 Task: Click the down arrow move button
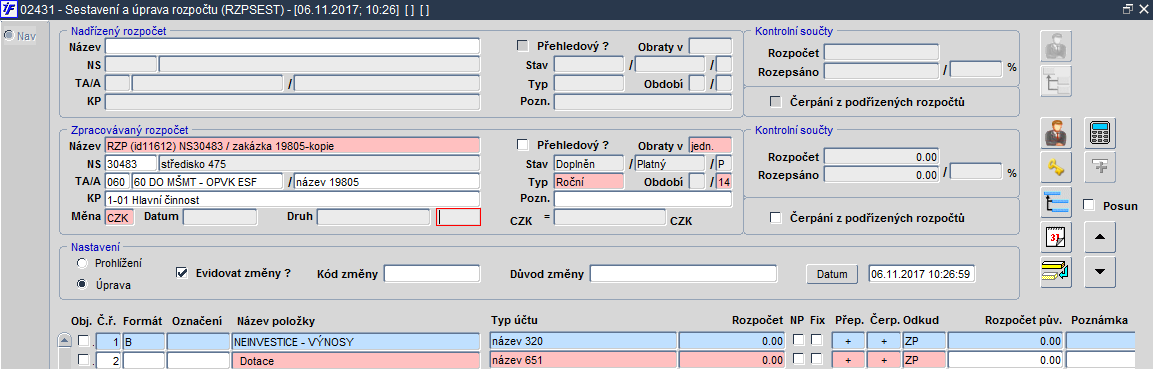(1100, 272)
